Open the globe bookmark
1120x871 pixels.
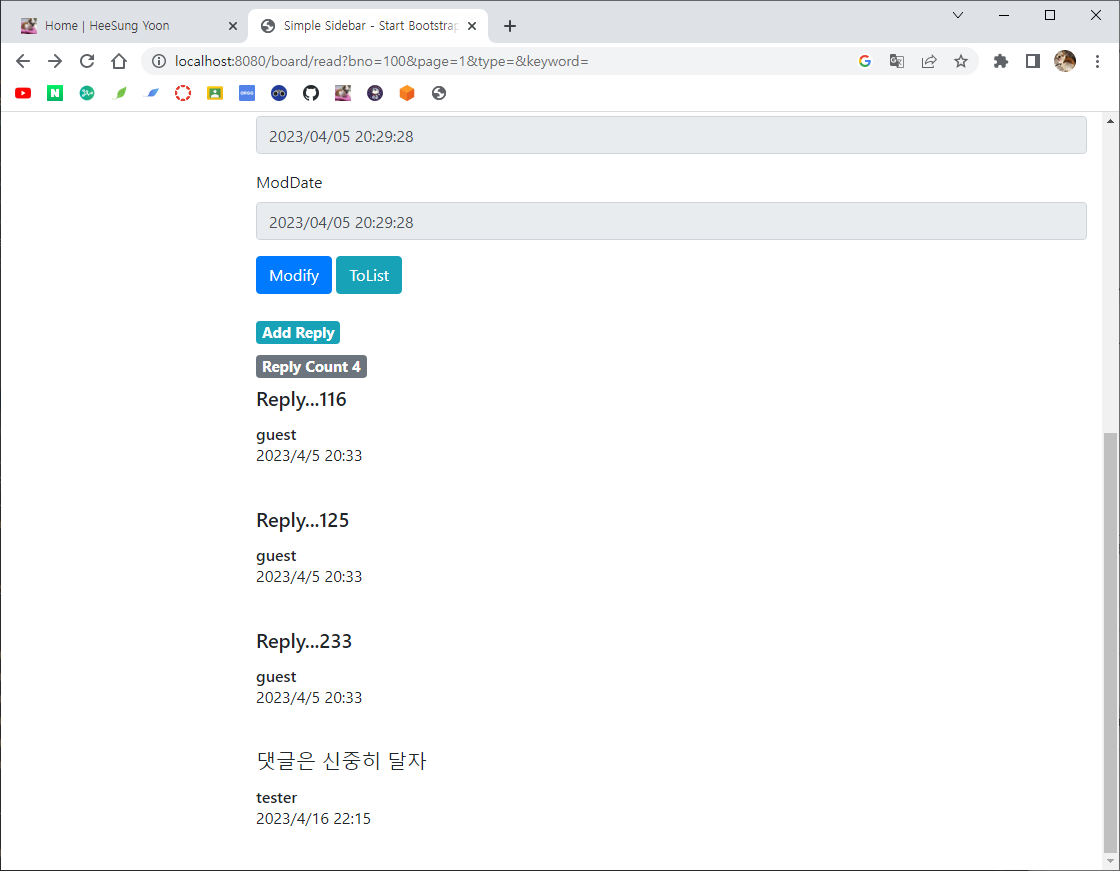point(439,93)
